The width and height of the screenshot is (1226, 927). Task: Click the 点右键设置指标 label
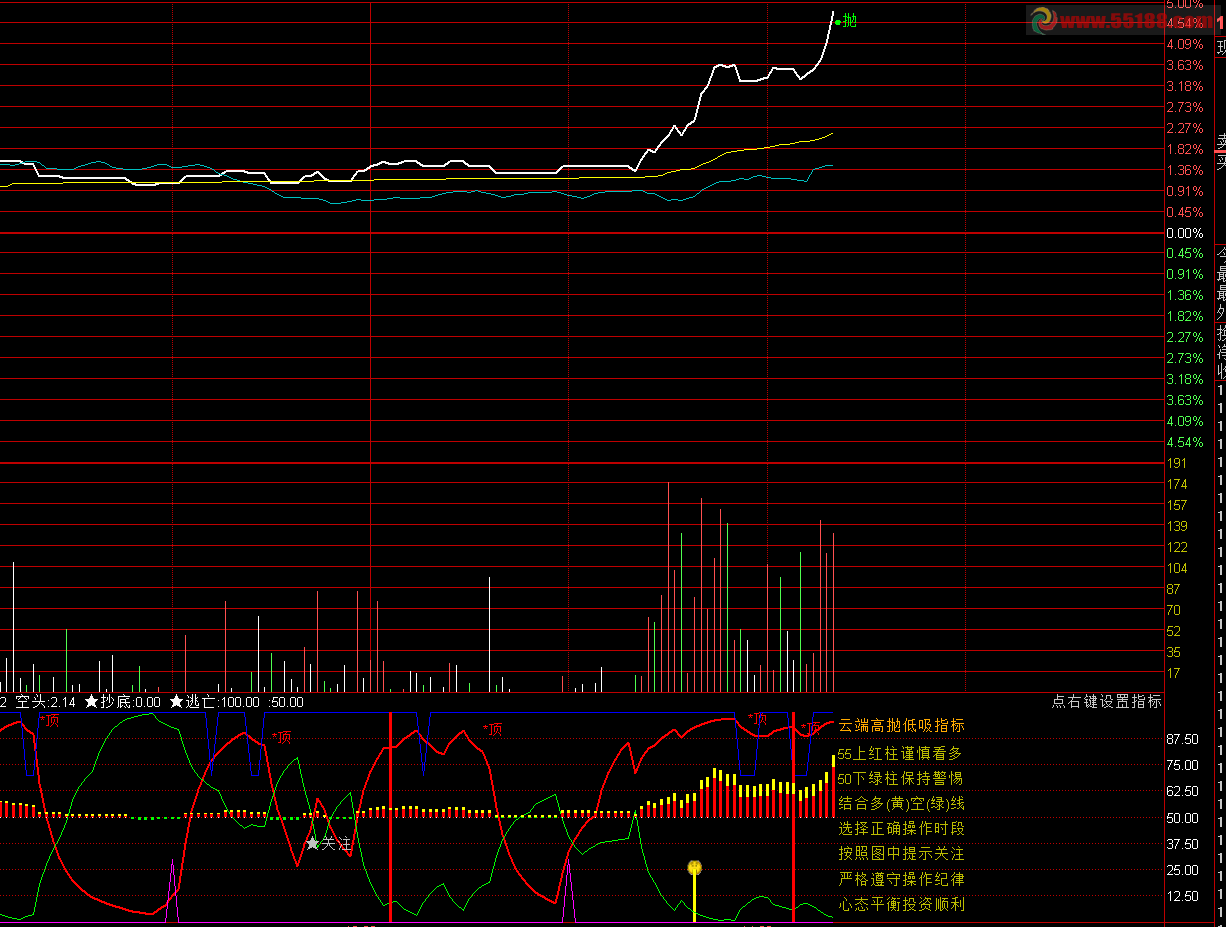1107,702
